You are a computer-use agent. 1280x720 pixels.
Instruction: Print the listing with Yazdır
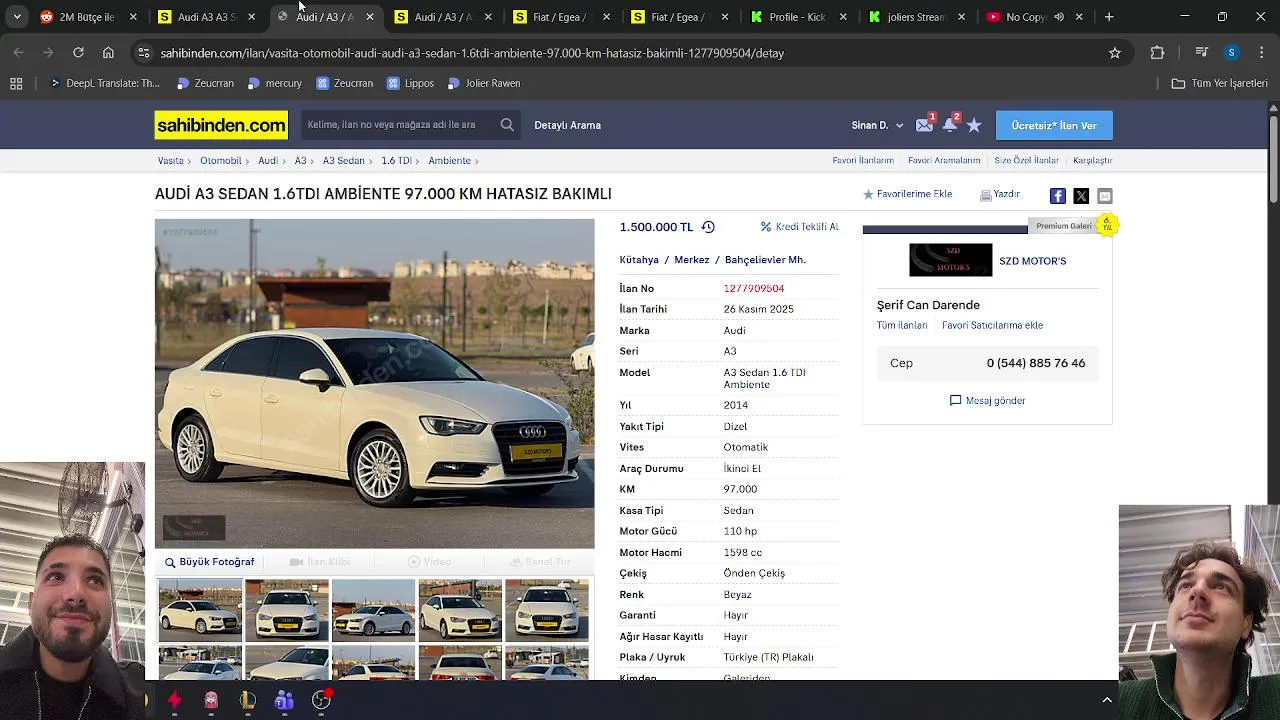1000,194
